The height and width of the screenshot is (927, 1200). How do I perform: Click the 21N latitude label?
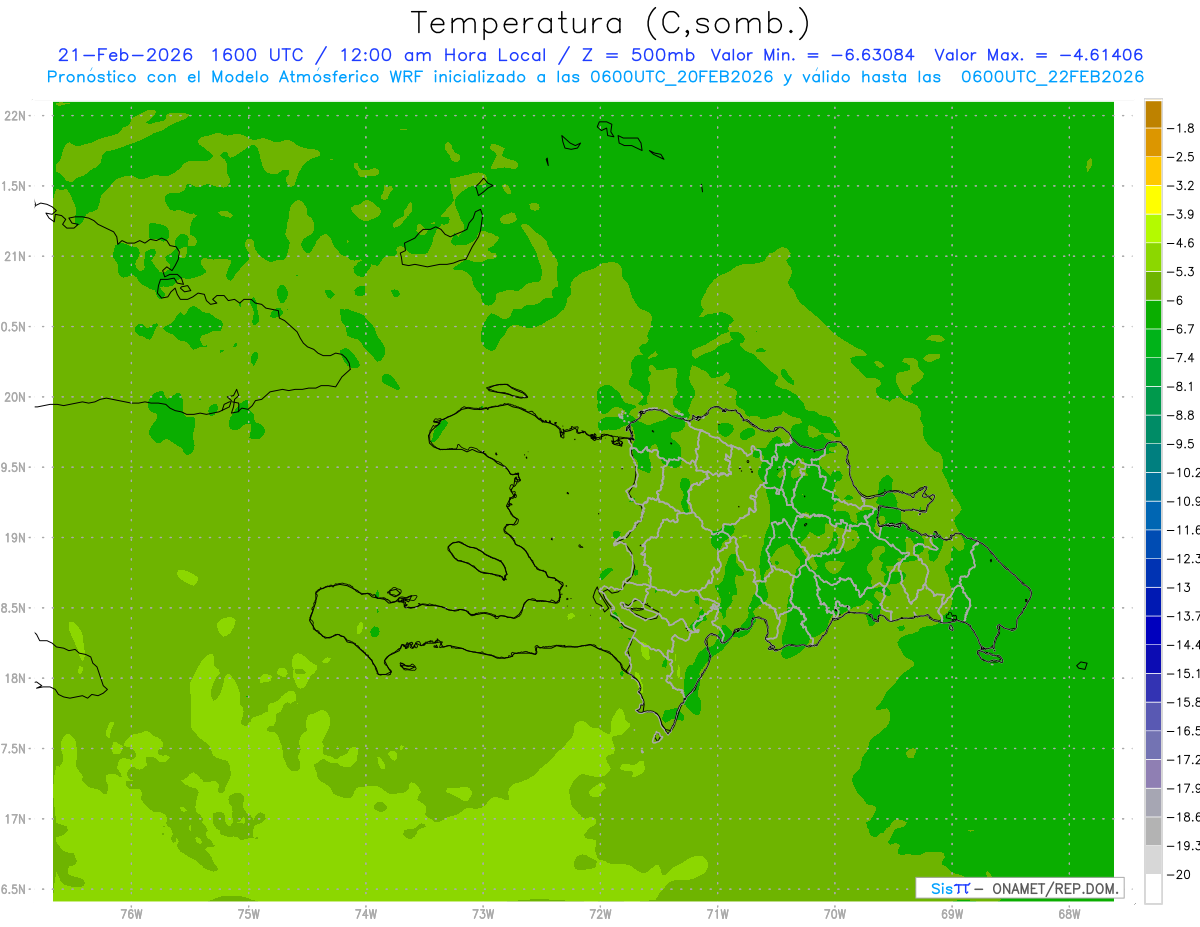pos(16,257)
